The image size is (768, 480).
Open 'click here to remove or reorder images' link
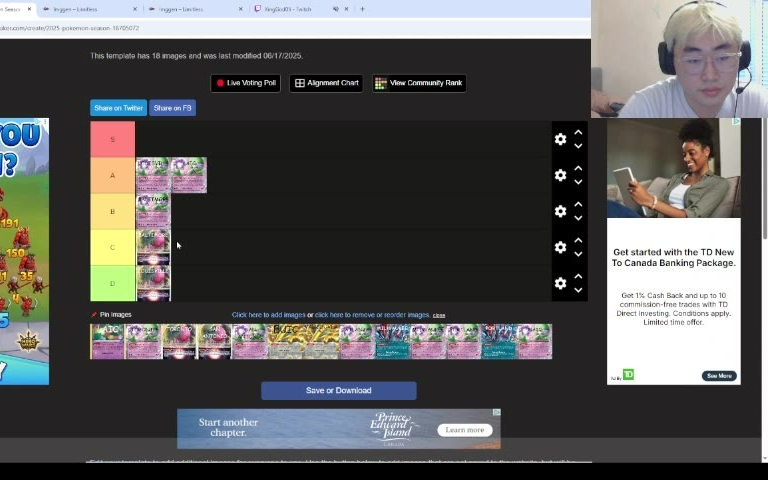(372, 315)
